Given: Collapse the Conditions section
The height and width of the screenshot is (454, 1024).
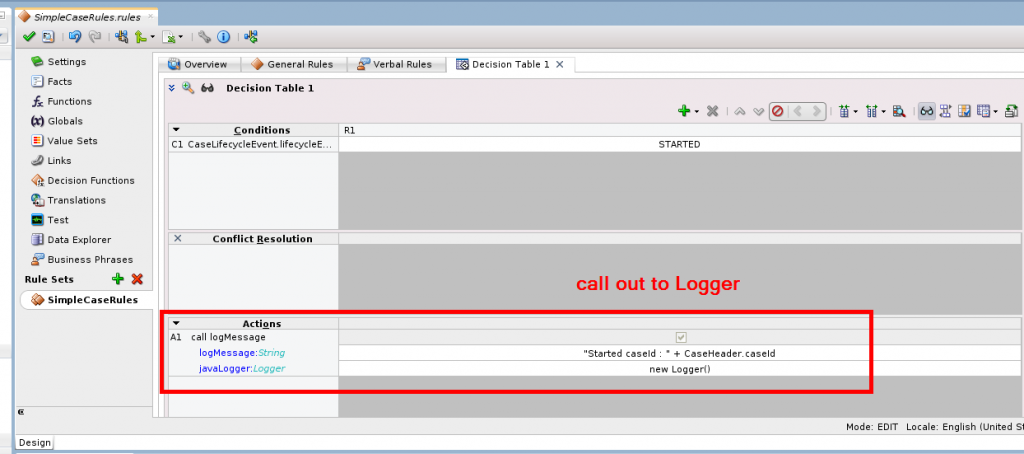Looking at the screenshot, I should 176,130.
